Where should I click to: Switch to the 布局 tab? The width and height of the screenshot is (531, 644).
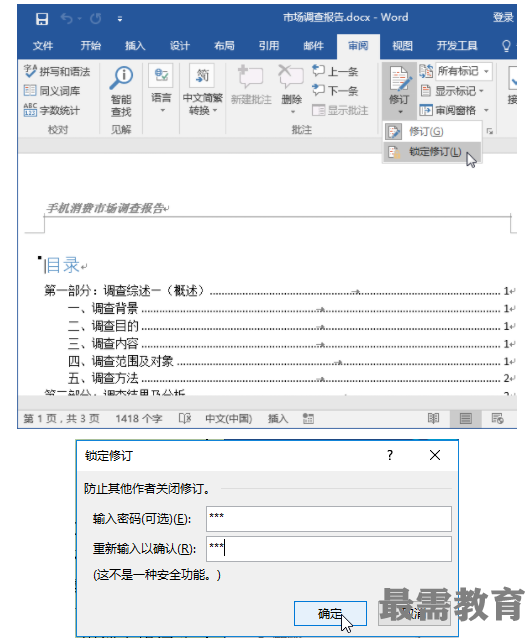point(224,46)
